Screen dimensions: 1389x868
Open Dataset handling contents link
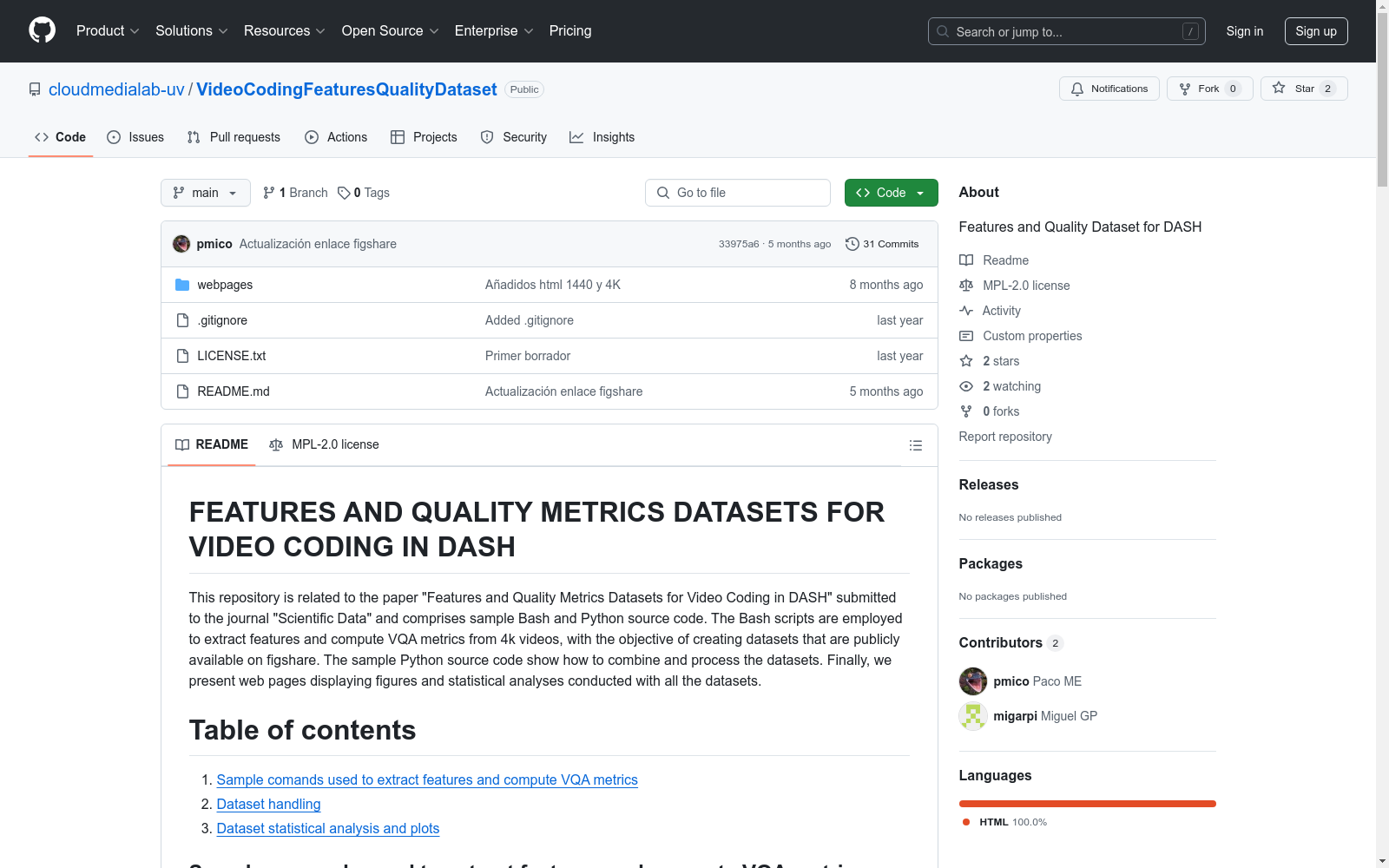point(269,805)
